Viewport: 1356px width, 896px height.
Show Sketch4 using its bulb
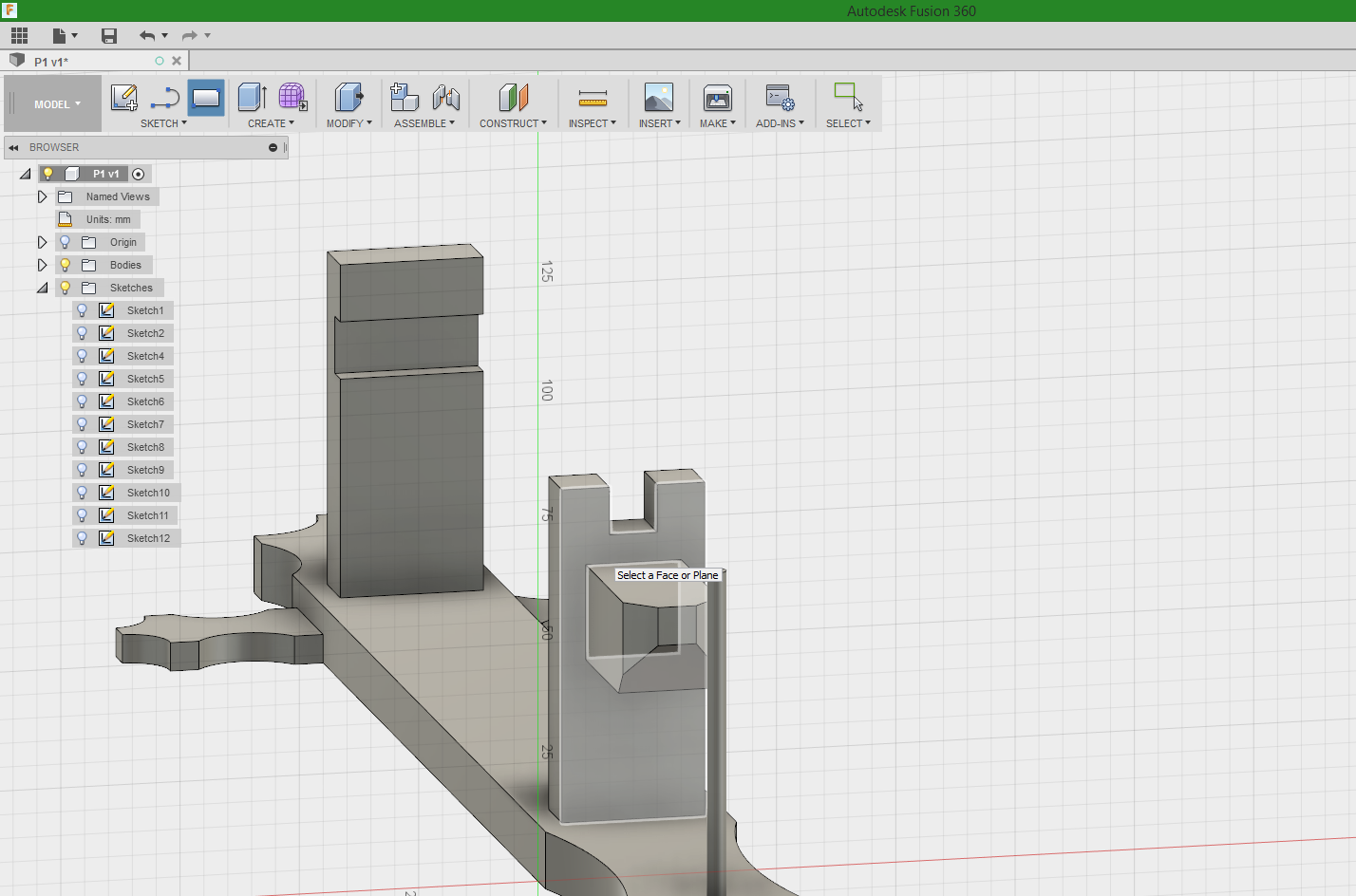pos(83,356)
